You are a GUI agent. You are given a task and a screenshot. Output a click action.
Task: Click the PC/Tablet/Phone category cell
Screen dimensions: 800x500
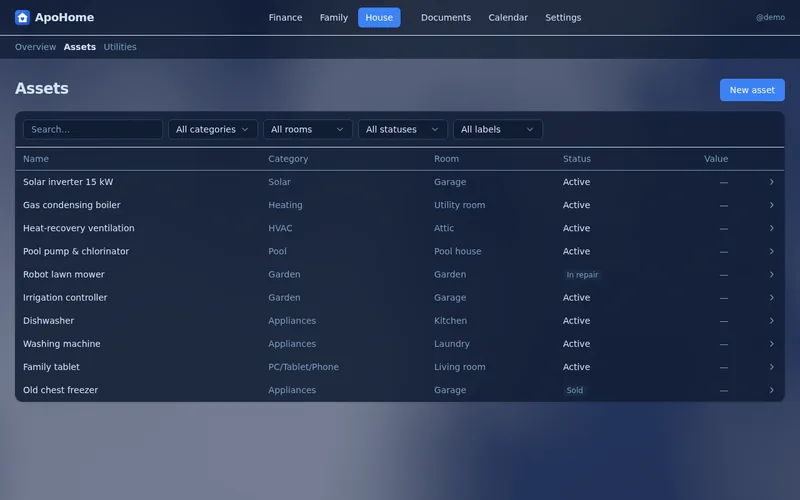304,367
